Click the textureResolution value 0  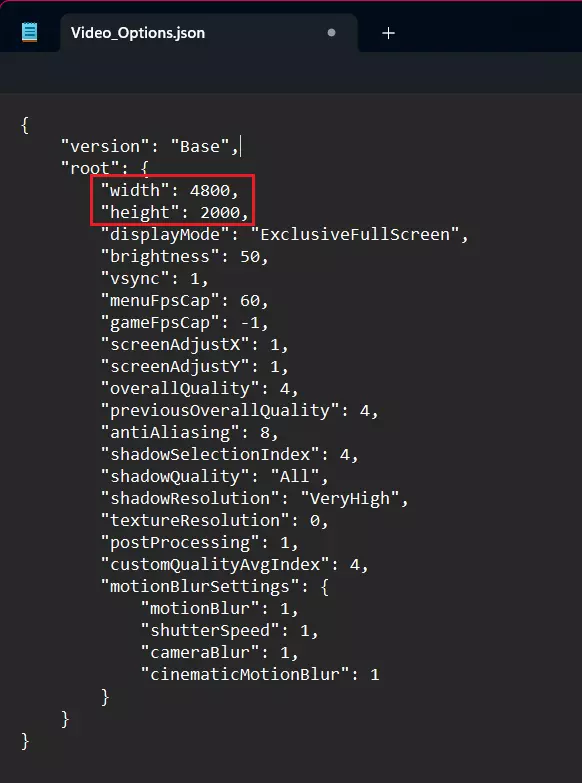click(x=315, y=520)
